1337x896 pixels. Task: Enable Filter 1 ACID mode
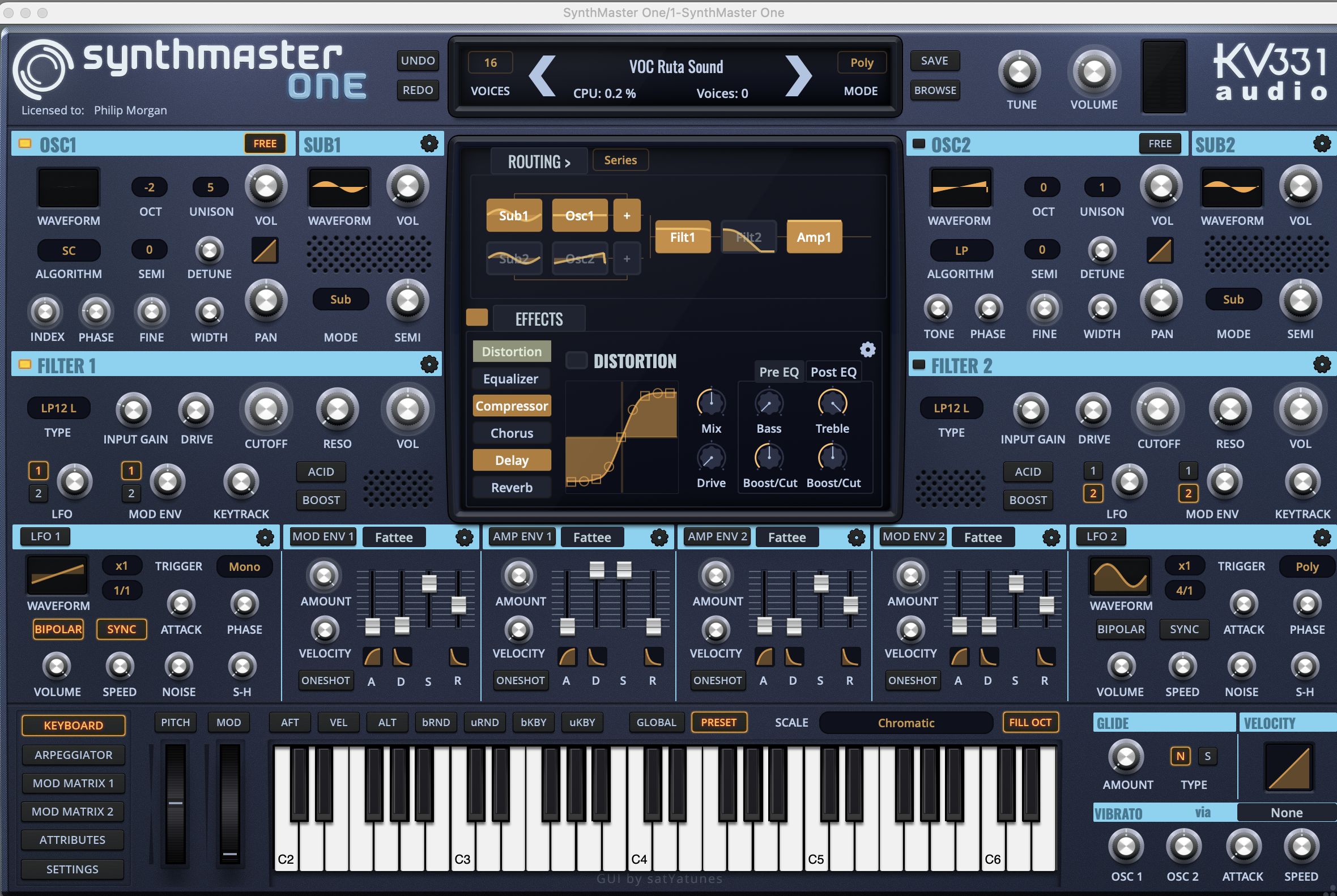[321, 472]
